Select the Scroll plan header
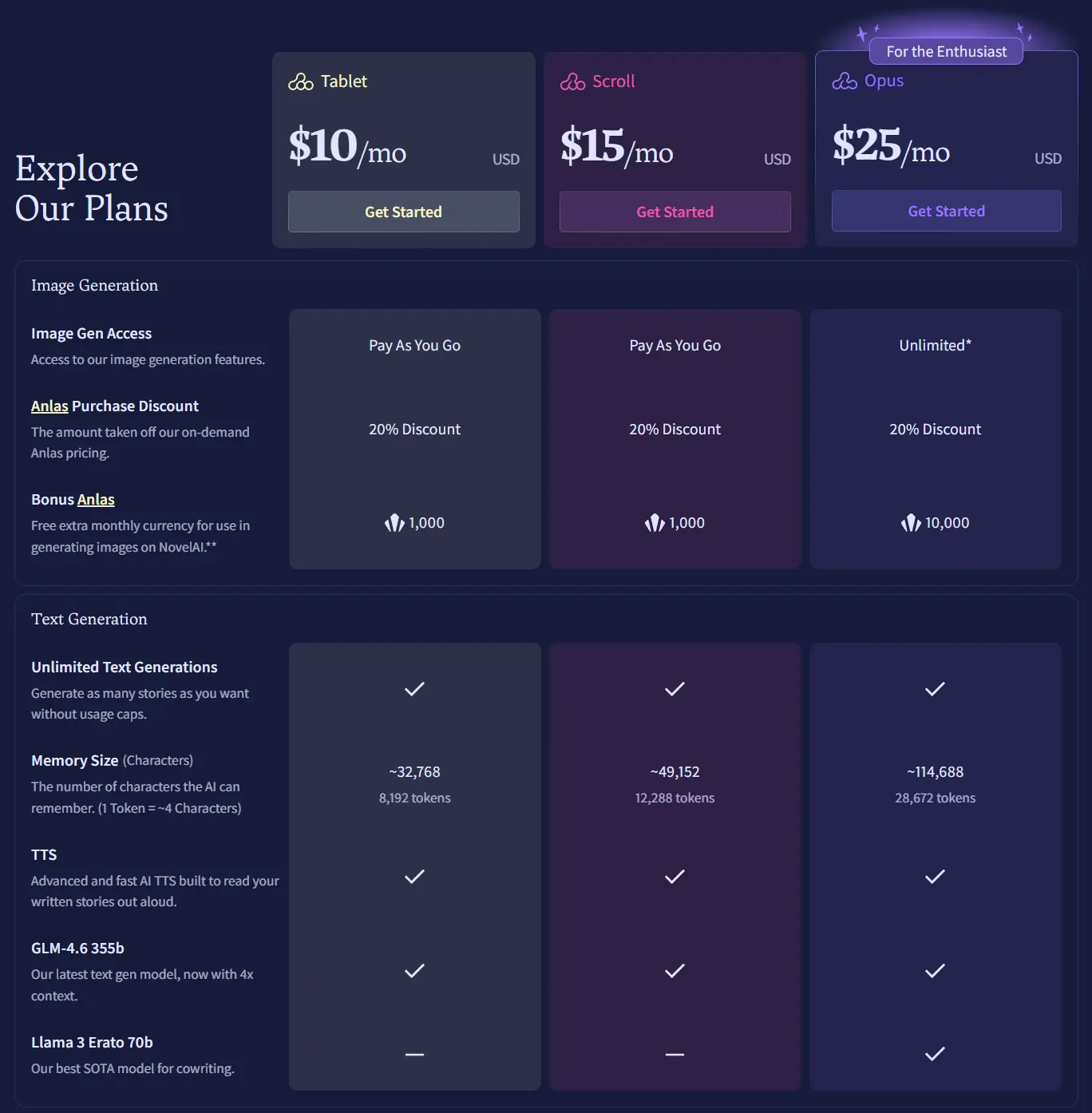1092x1113 pixels. click(x=613, y=81)
